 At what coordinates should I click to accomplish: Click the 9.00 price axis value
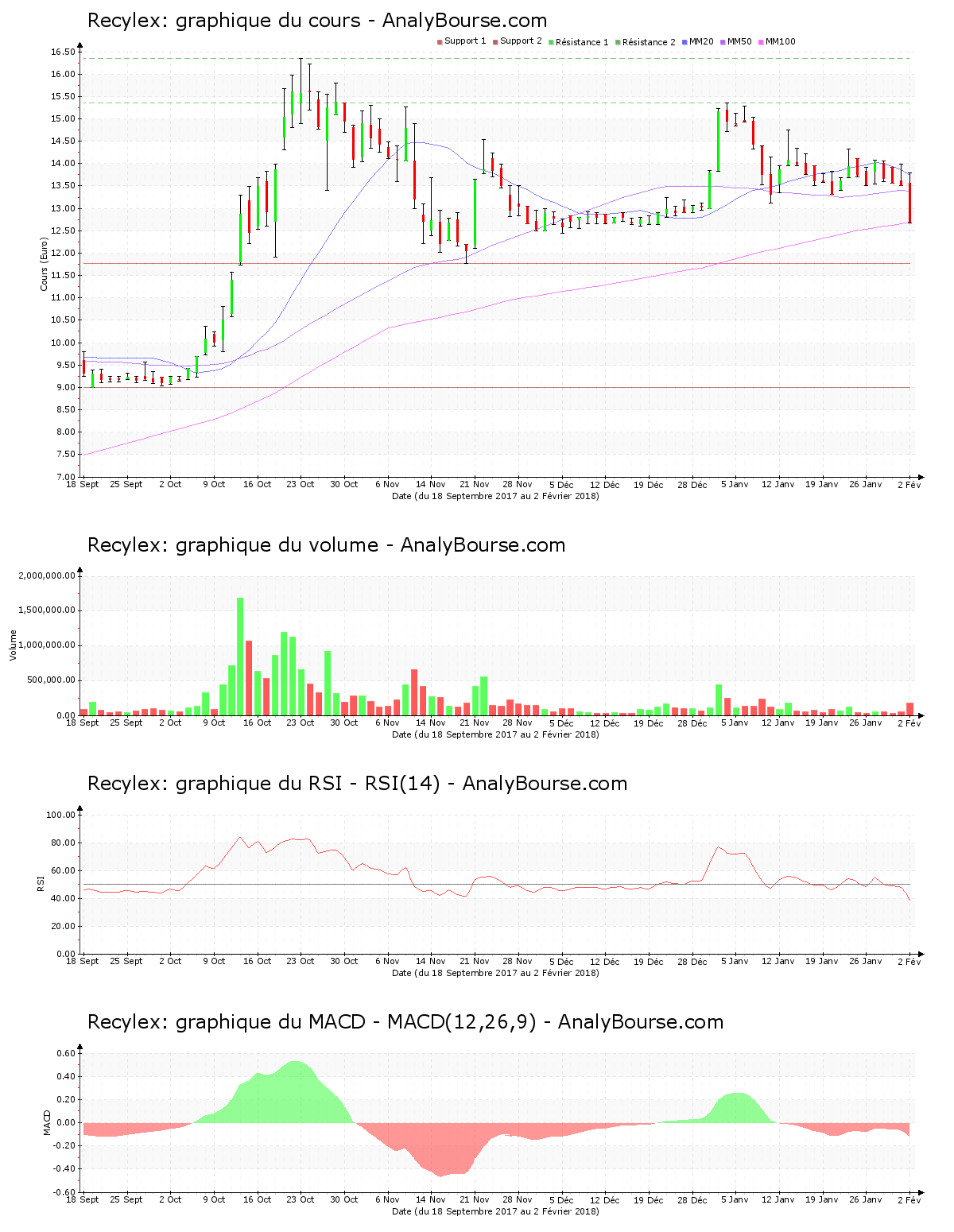65,388
